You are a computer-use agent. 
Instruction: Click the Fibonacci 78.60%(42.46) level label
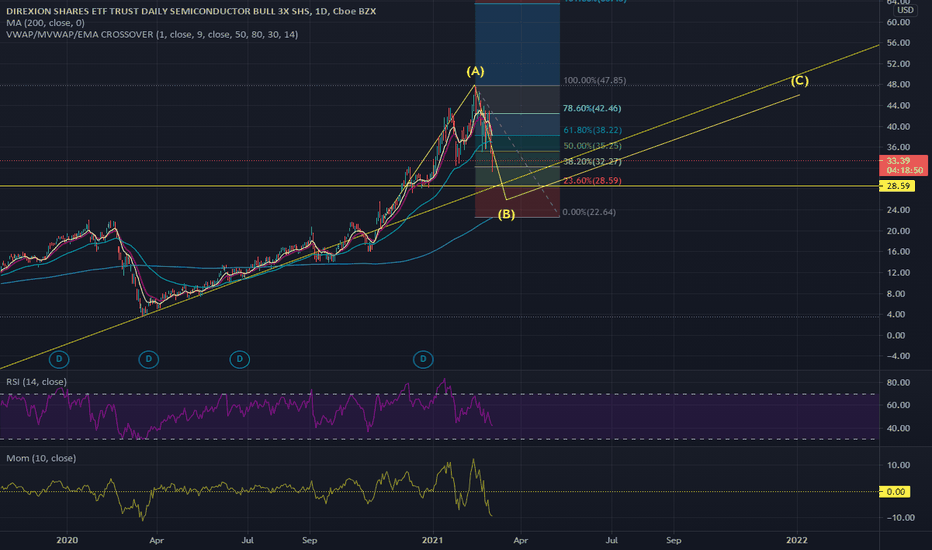click(x=592, y=108)
